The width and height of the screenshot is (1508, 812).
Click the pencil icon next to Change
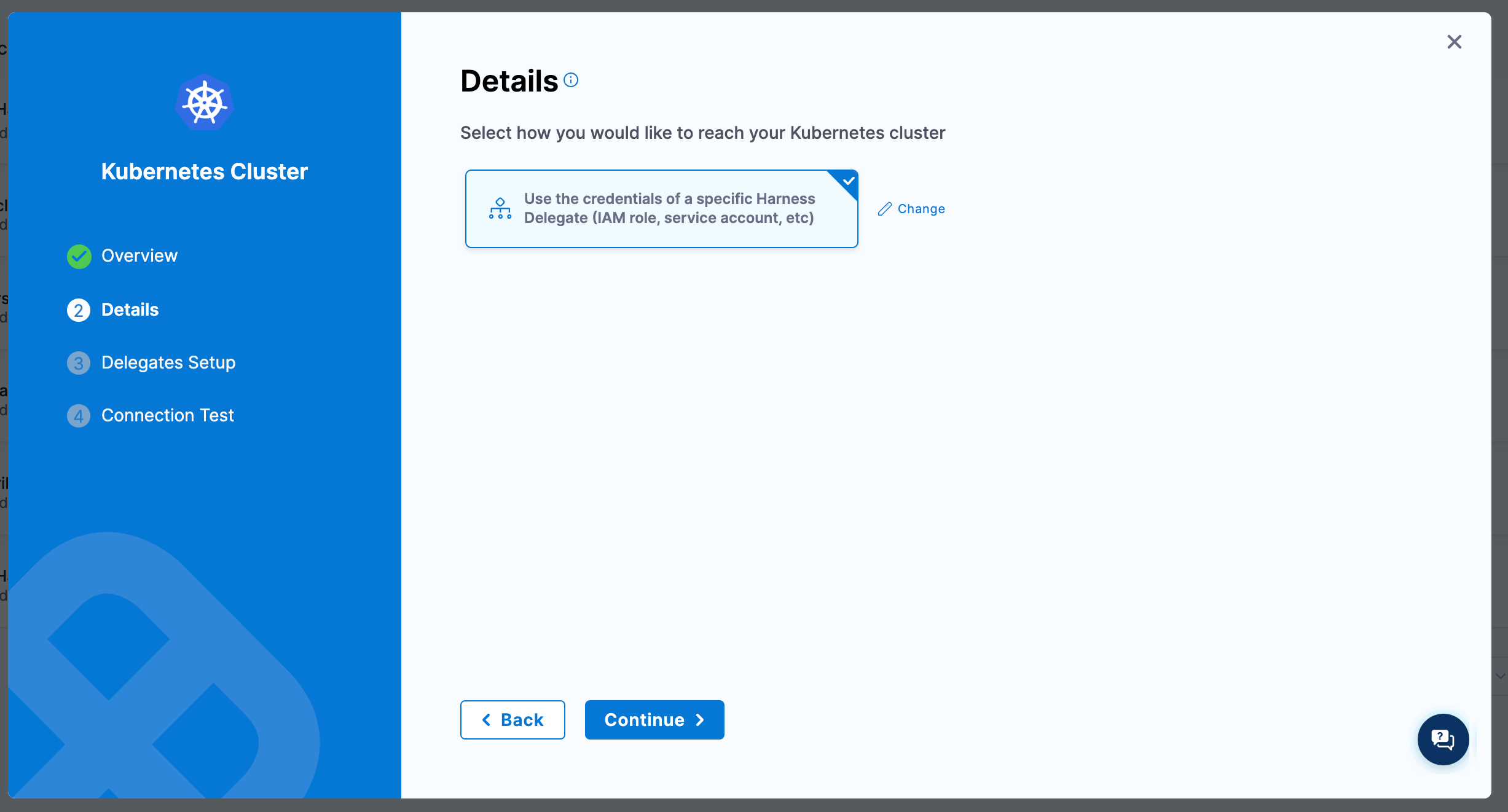[884, 209]
